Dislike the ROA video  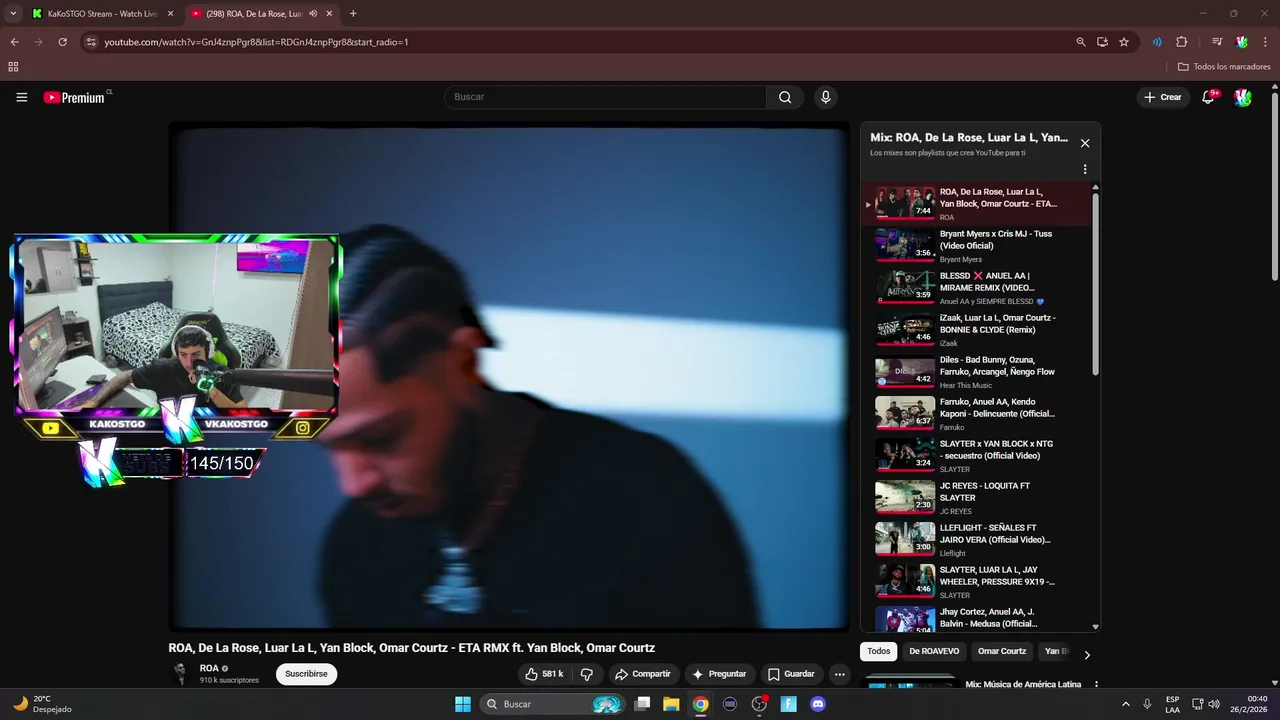point(587,674)
